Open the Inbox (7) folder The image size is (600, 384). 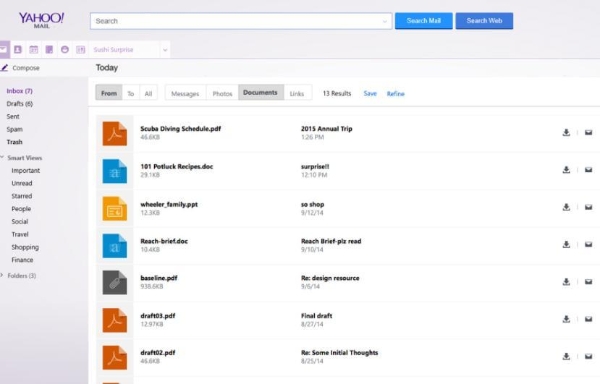(x=20, y=91)
